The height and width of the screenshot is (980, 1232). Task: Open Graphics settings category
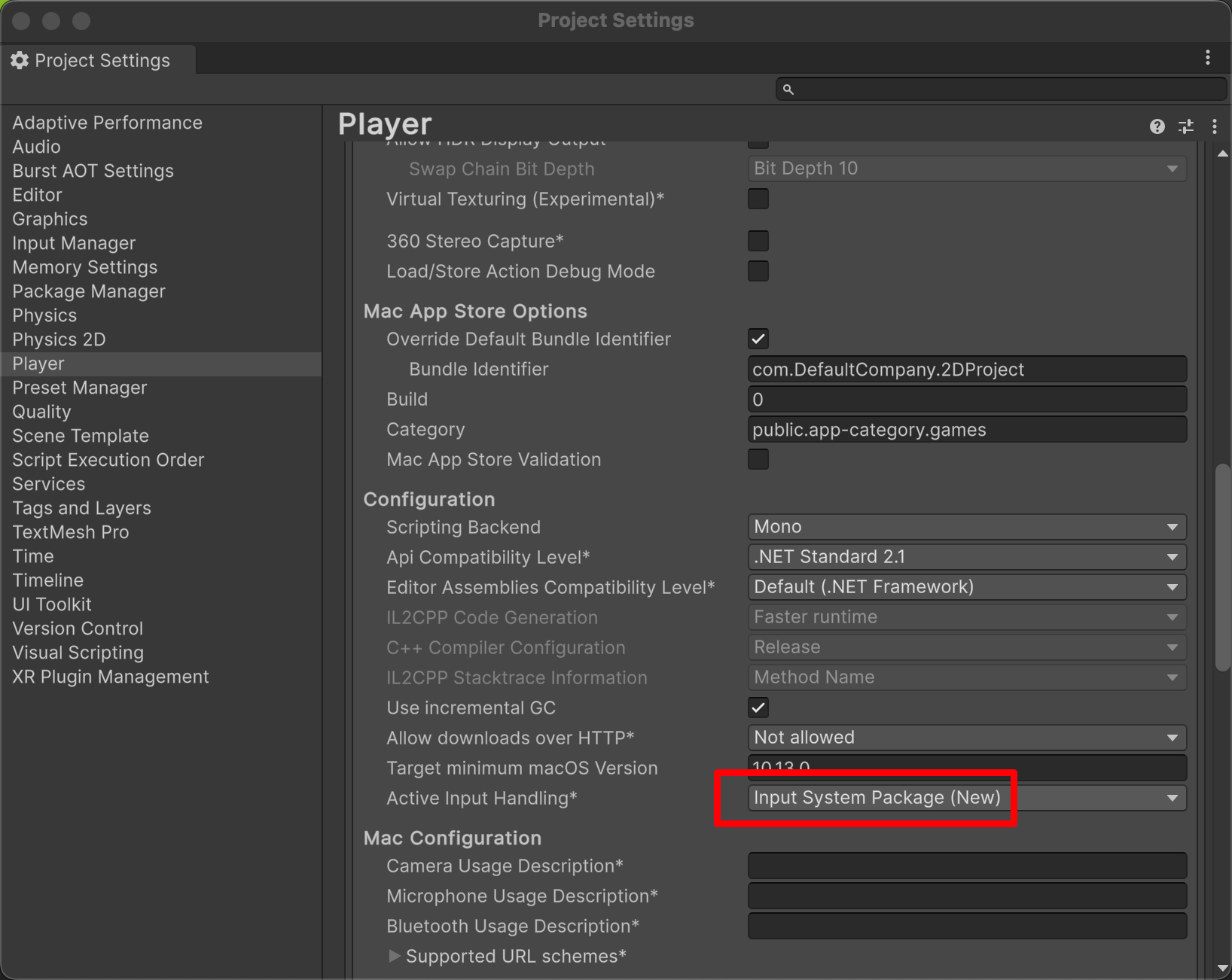(50, 219)
